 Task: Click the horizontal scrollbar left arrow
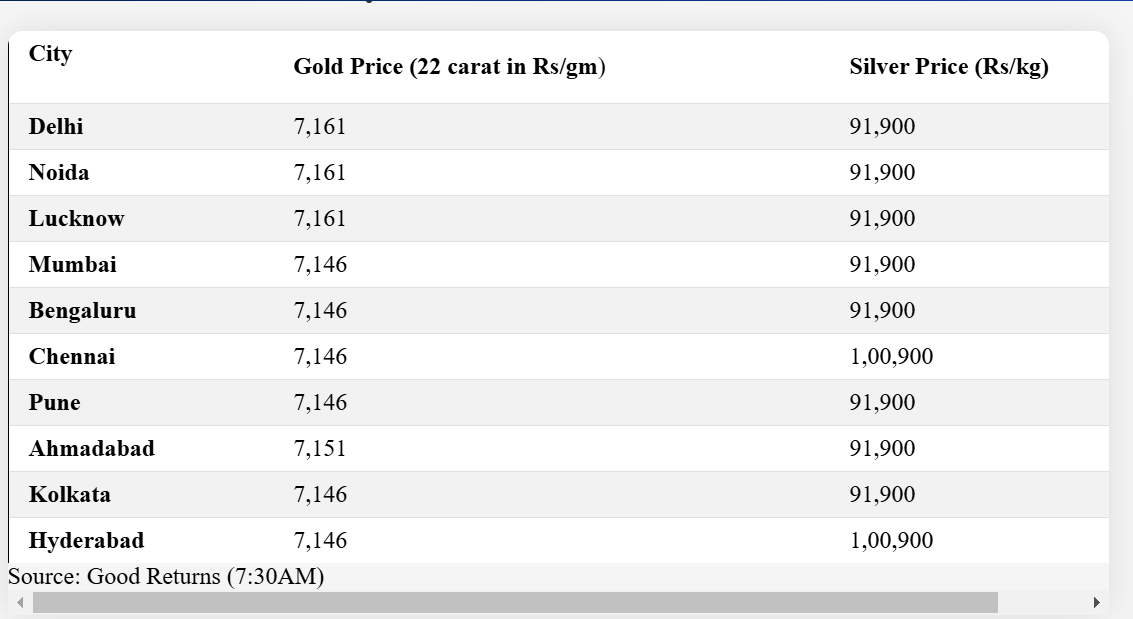click(19, 602)
